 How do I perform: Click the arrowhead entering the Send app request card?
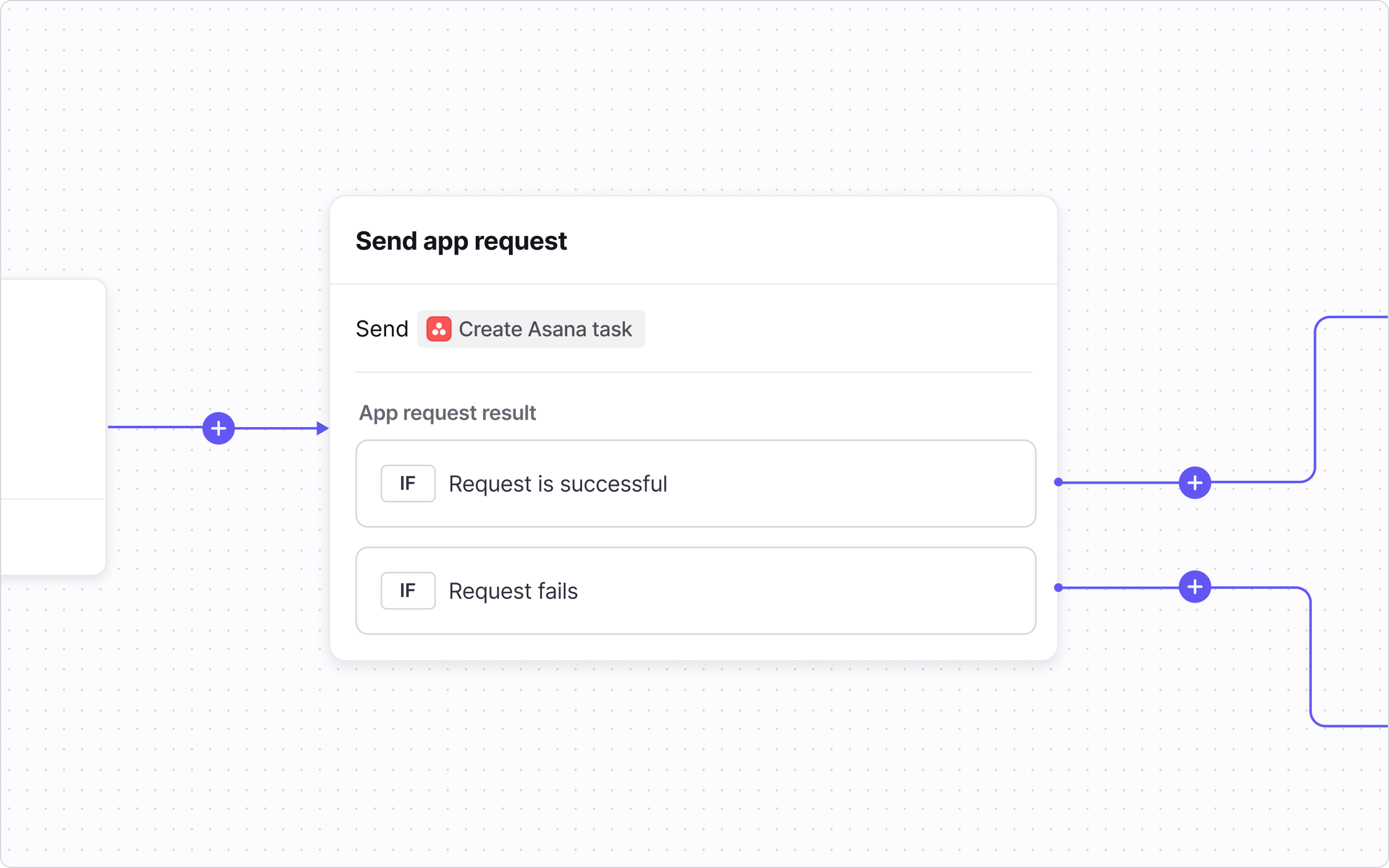click(323, 428)
